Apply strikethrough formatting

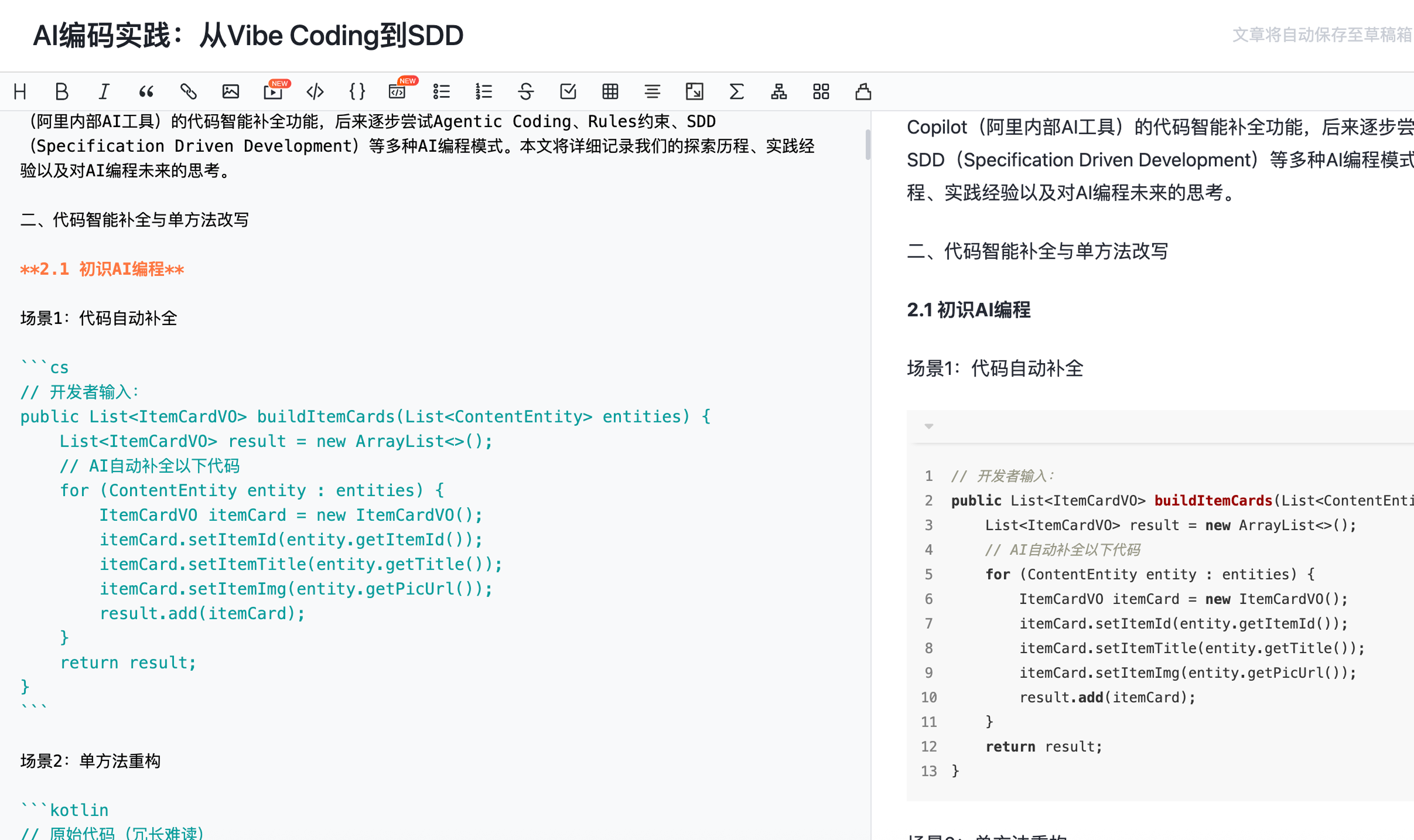point(525,91)
